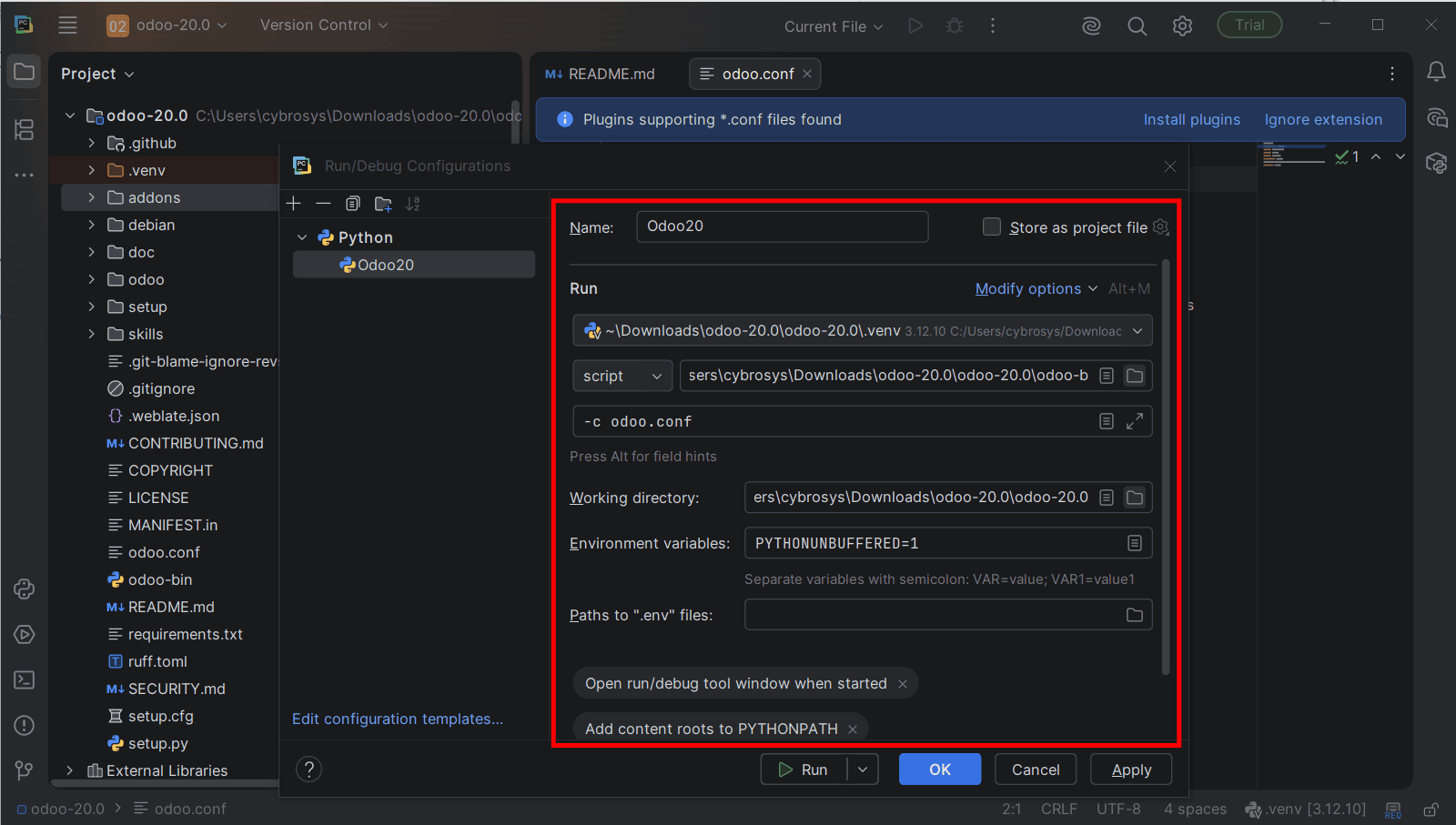The height and width of the screenshot is (825, 1456).
Task: Open the Git tool window
Action: [x=25, y=770]
